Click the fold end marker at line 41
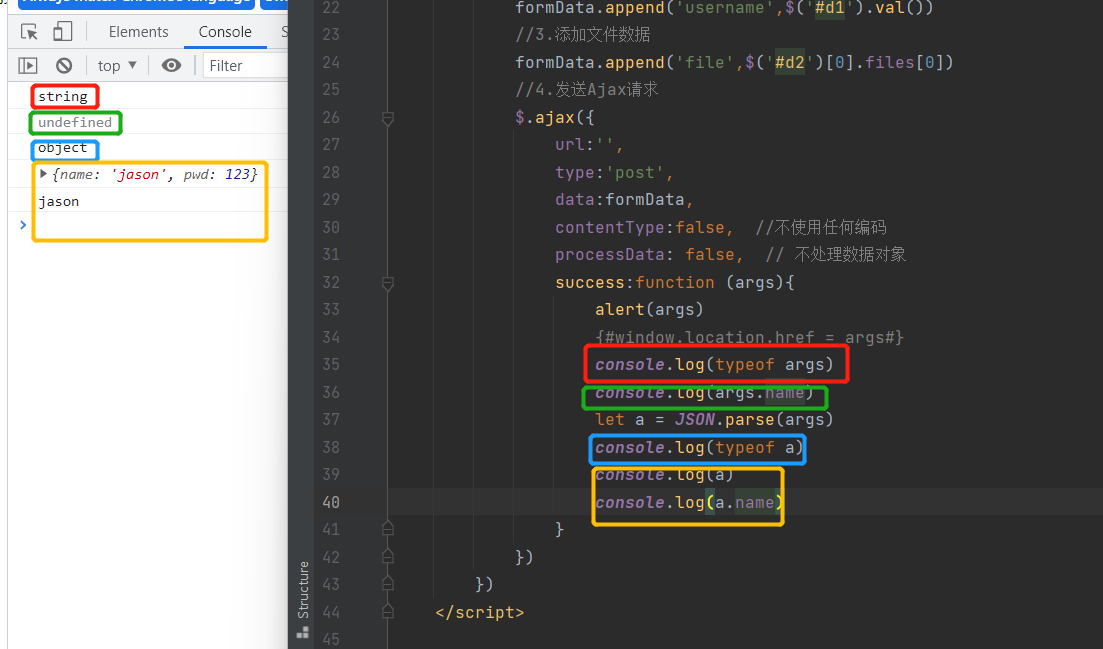The width and height of the screenshot is (1103, 649). point(388,529)
